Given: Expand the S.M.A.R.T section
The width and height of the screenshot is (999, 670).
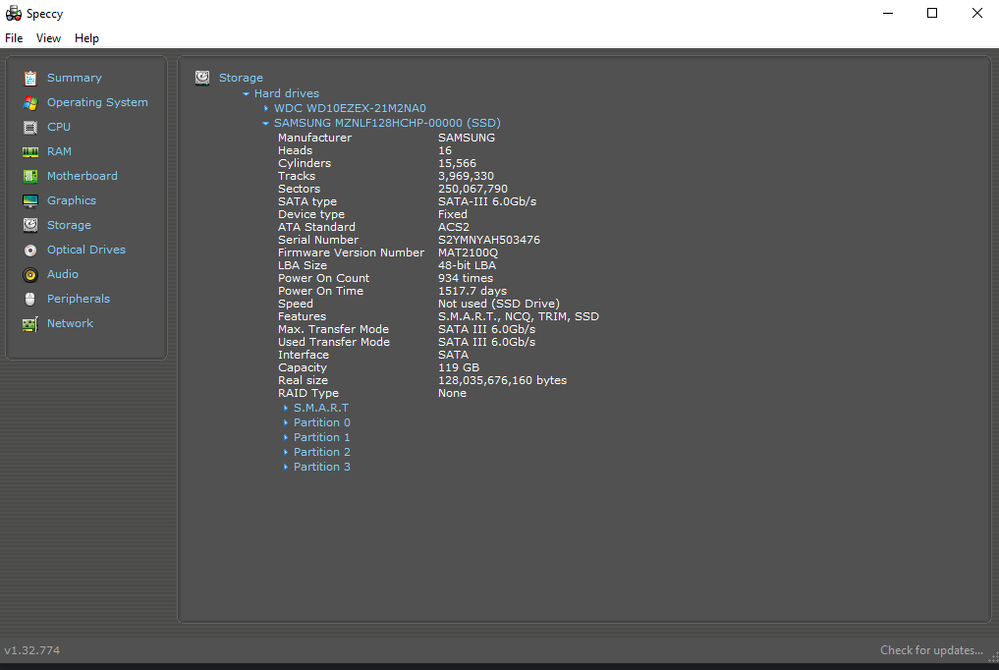Looking at the screenshot, I should point(285,408).
